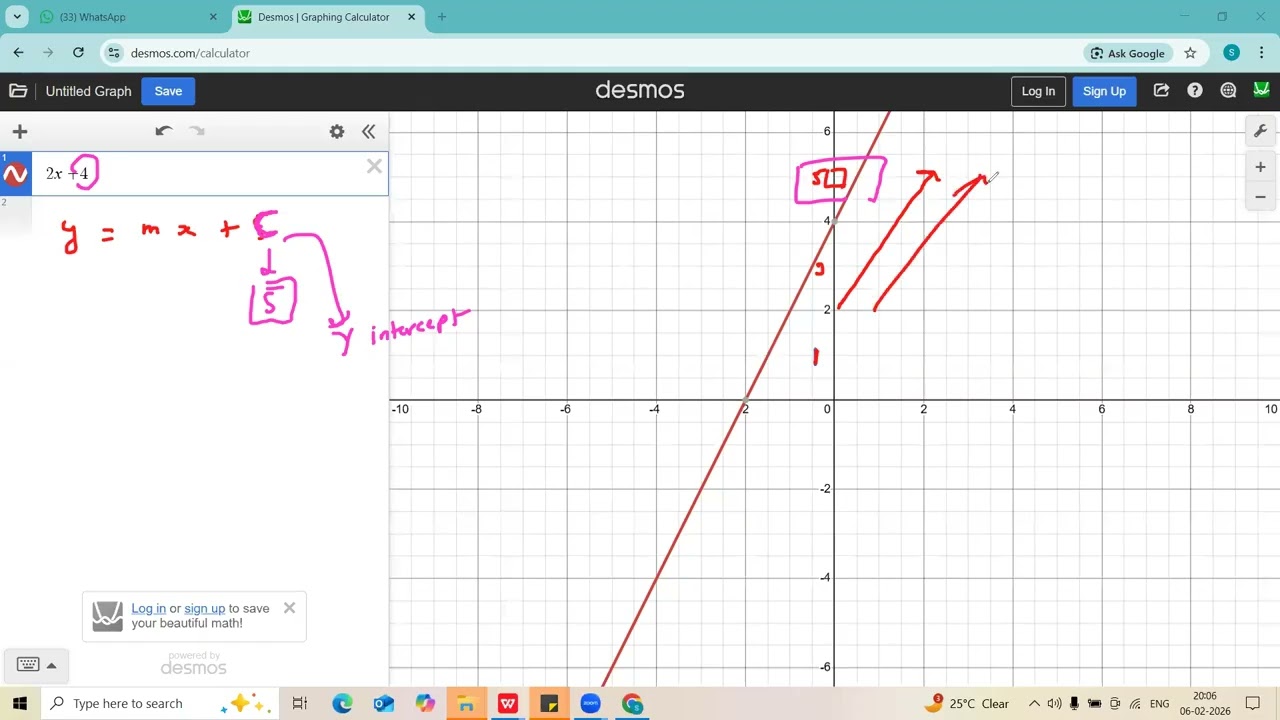
Task: Reload the Desmos page
Action: [x=78, y=53]
